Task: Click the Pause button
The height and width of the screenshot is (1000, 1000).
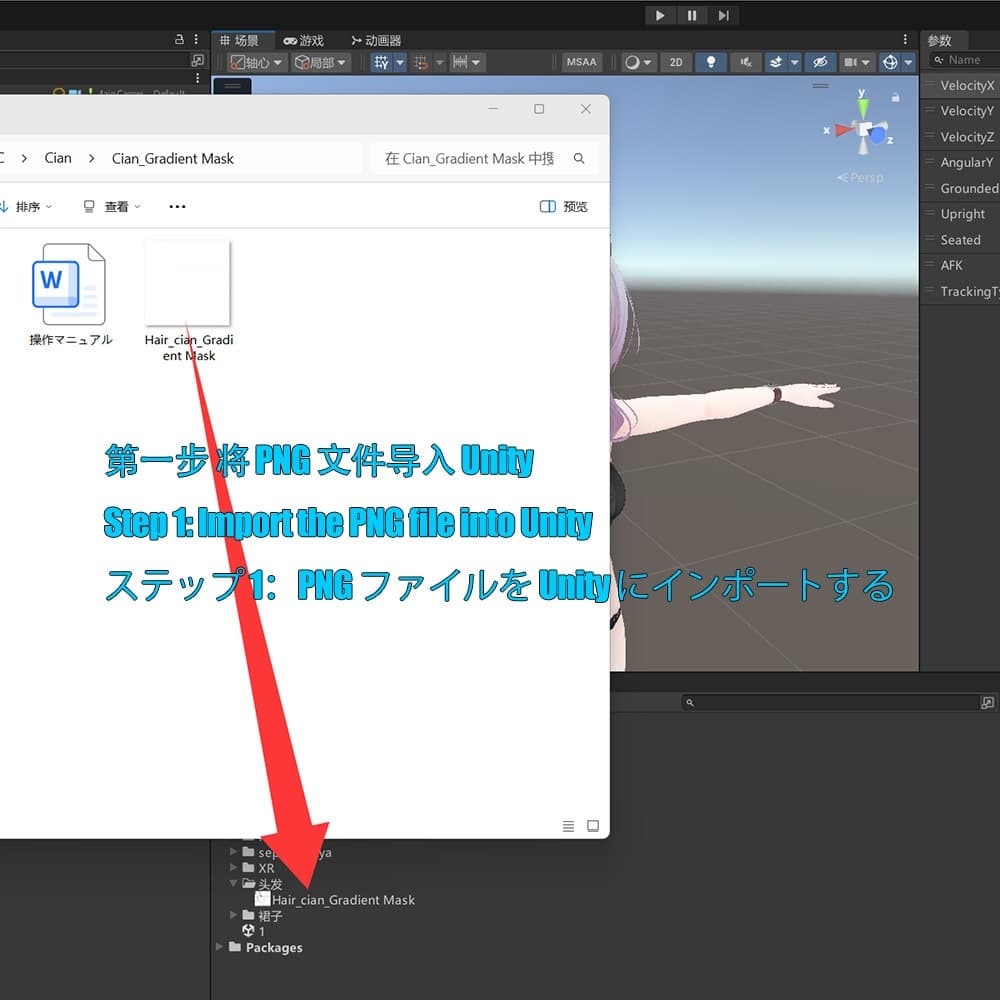Action: (x=691, y=15)
